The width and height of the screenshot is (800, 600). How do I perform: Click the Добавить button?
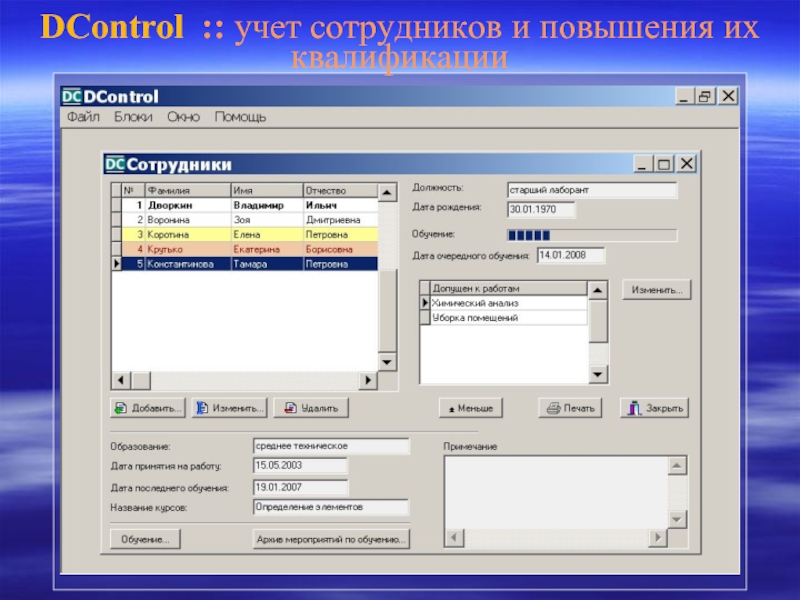[148, 408]
